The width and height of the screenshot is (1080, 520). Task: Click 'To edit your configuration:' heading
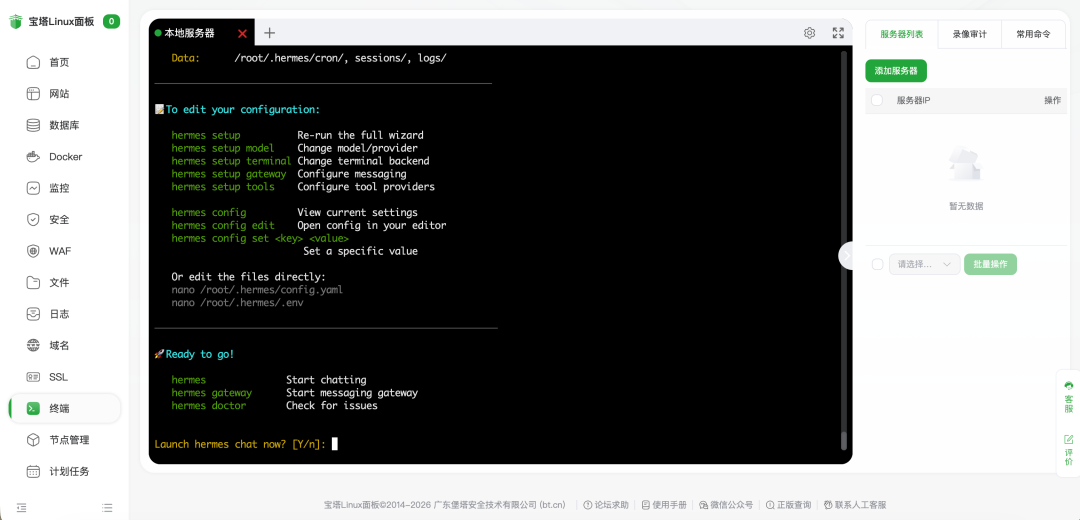click(x=243, y=110)
